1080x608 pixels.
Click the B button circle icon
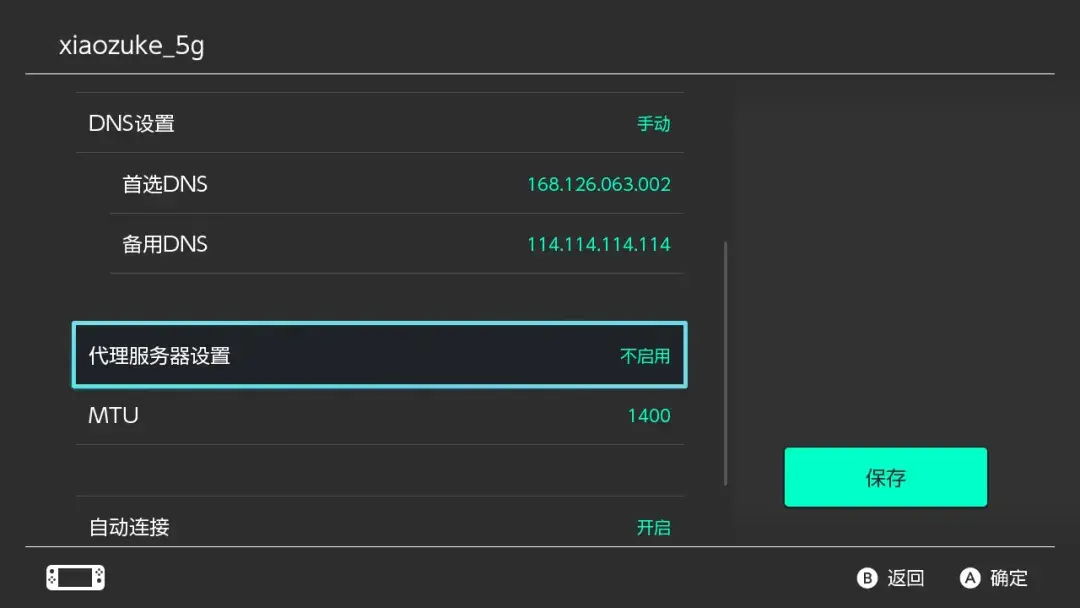point(867,578)
